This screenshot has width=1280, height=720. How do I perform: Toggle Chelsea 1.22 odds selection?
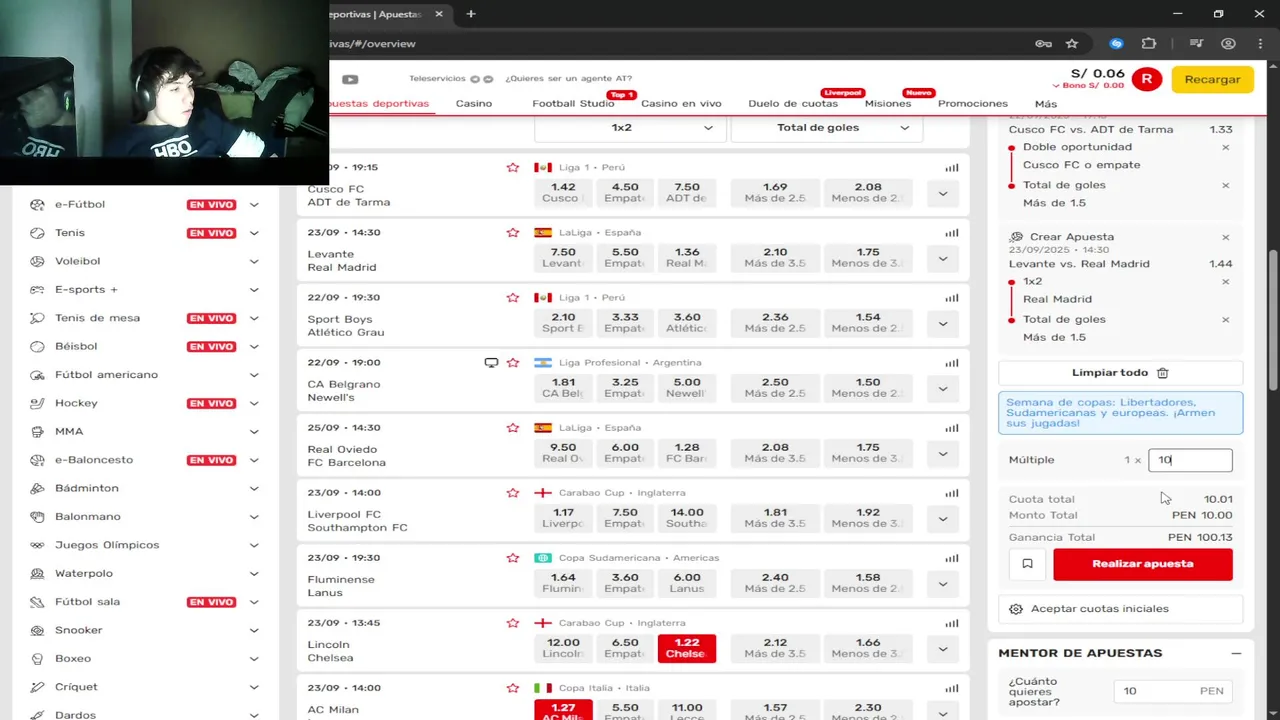[686, 647]
